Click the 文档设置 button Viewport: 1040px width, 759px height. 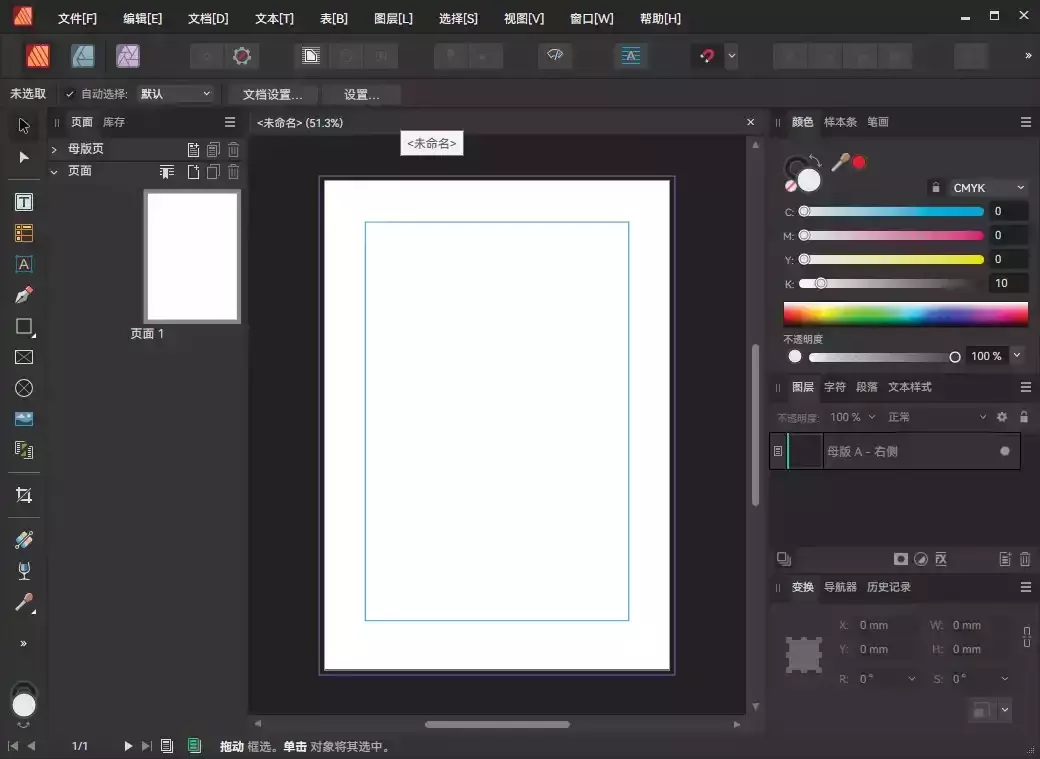(271, 94)
